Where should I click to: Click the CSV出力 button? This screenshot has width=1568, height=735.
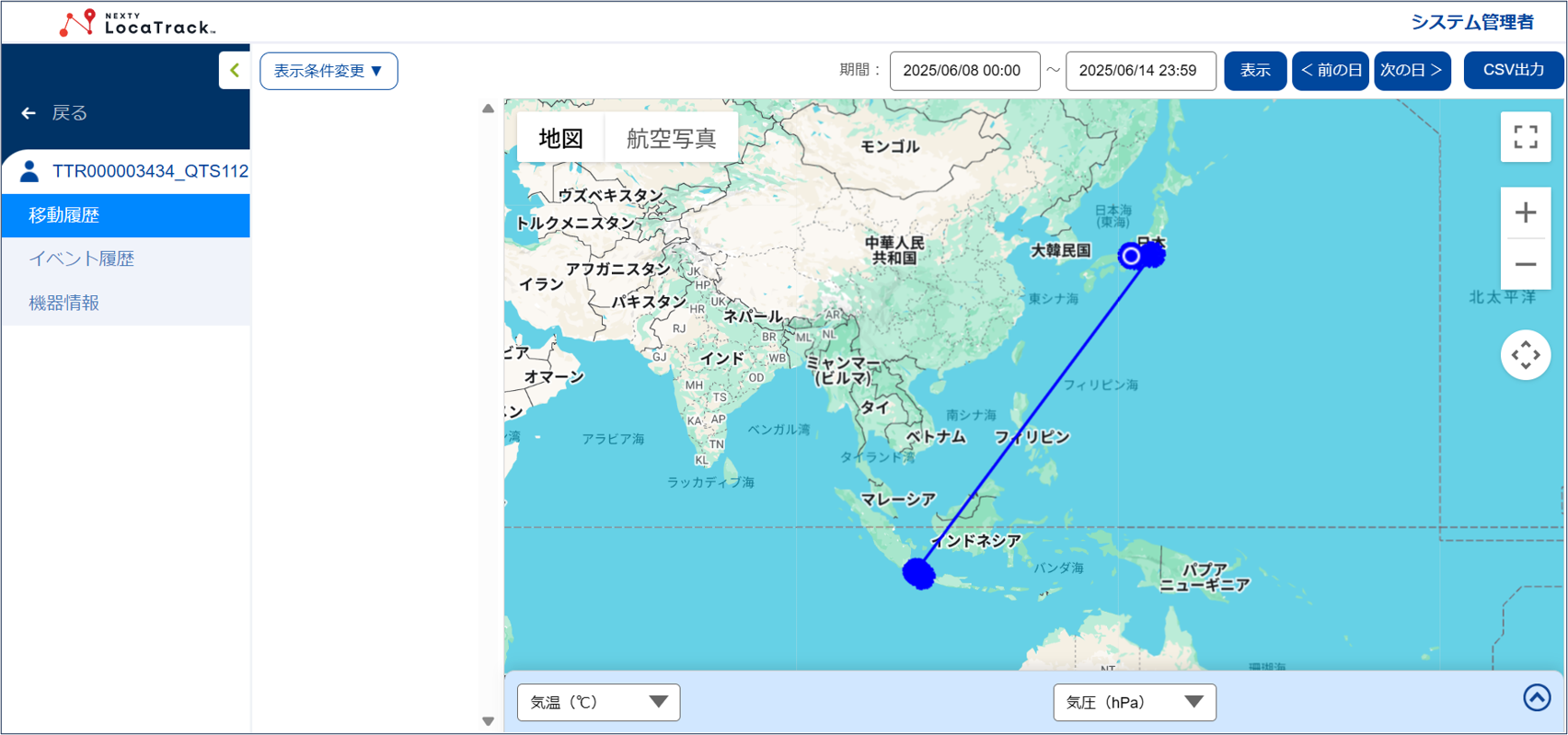1513,71
